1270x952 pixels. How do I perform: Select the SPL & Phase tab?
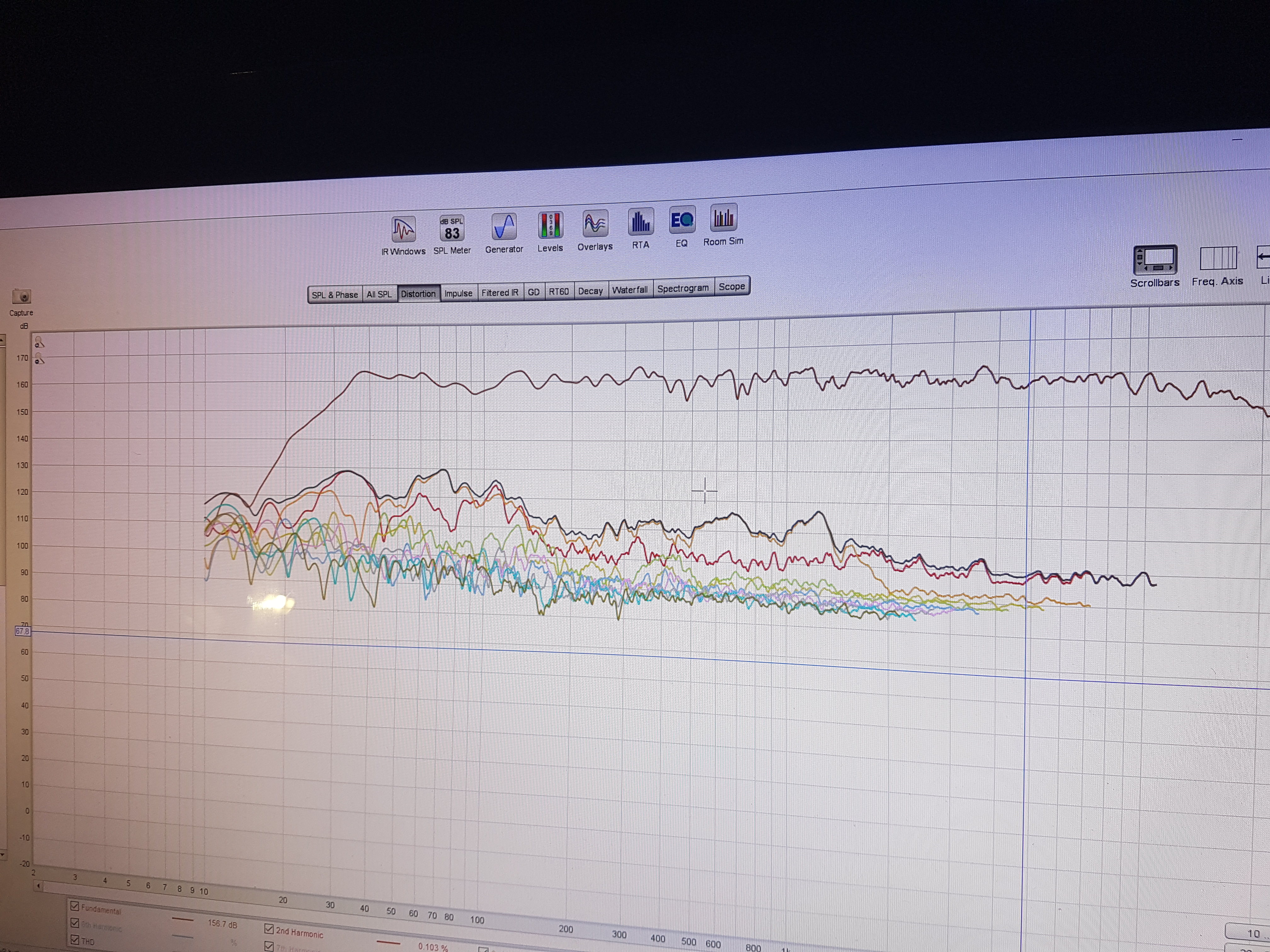335,295
